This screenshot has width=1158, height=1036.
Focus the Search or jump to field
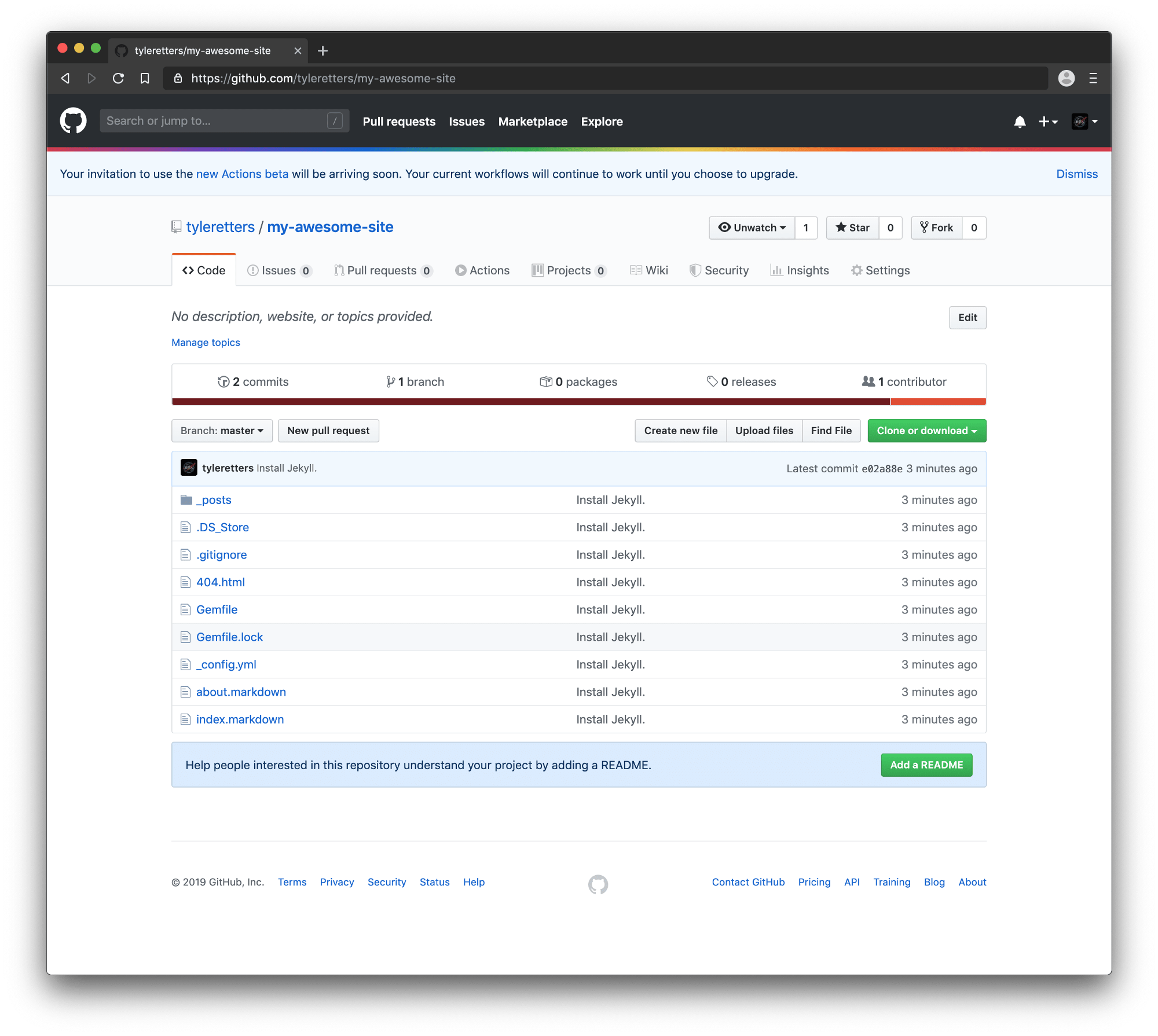[224, 121]
